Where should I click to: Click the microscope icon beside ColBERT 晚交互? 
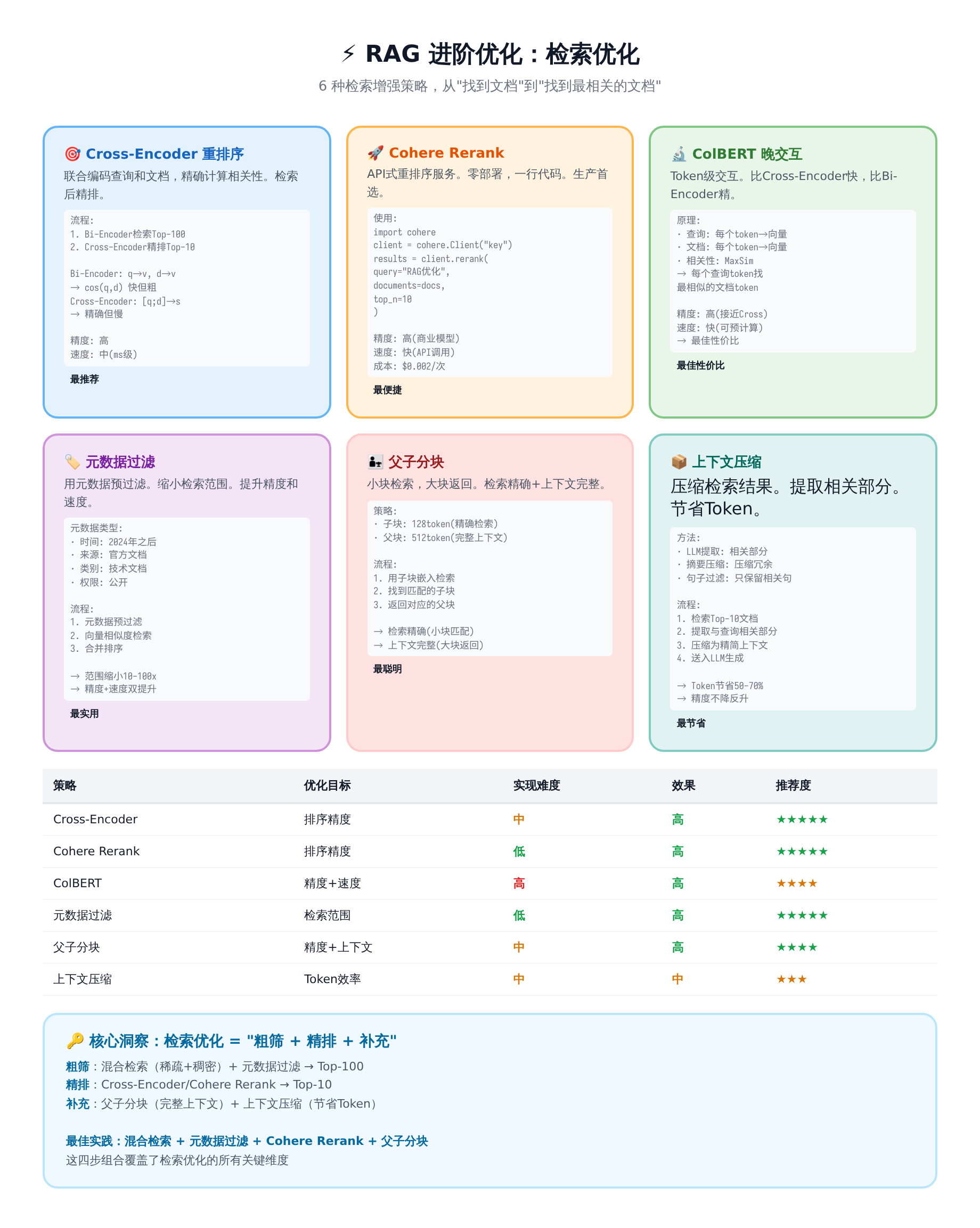pos(679,154)
